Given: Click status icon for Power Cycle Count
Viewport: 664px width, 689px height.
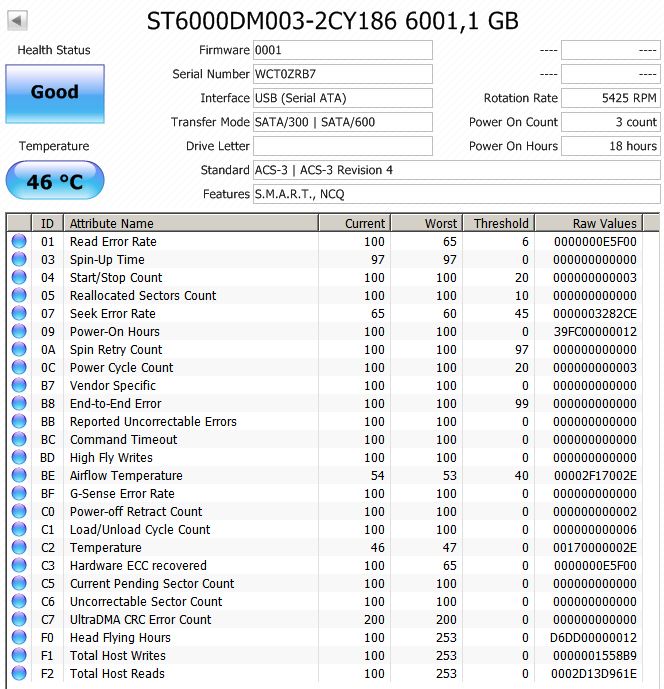Looking at the screenshot, I should pyautogui.click(x=19, y=367).
